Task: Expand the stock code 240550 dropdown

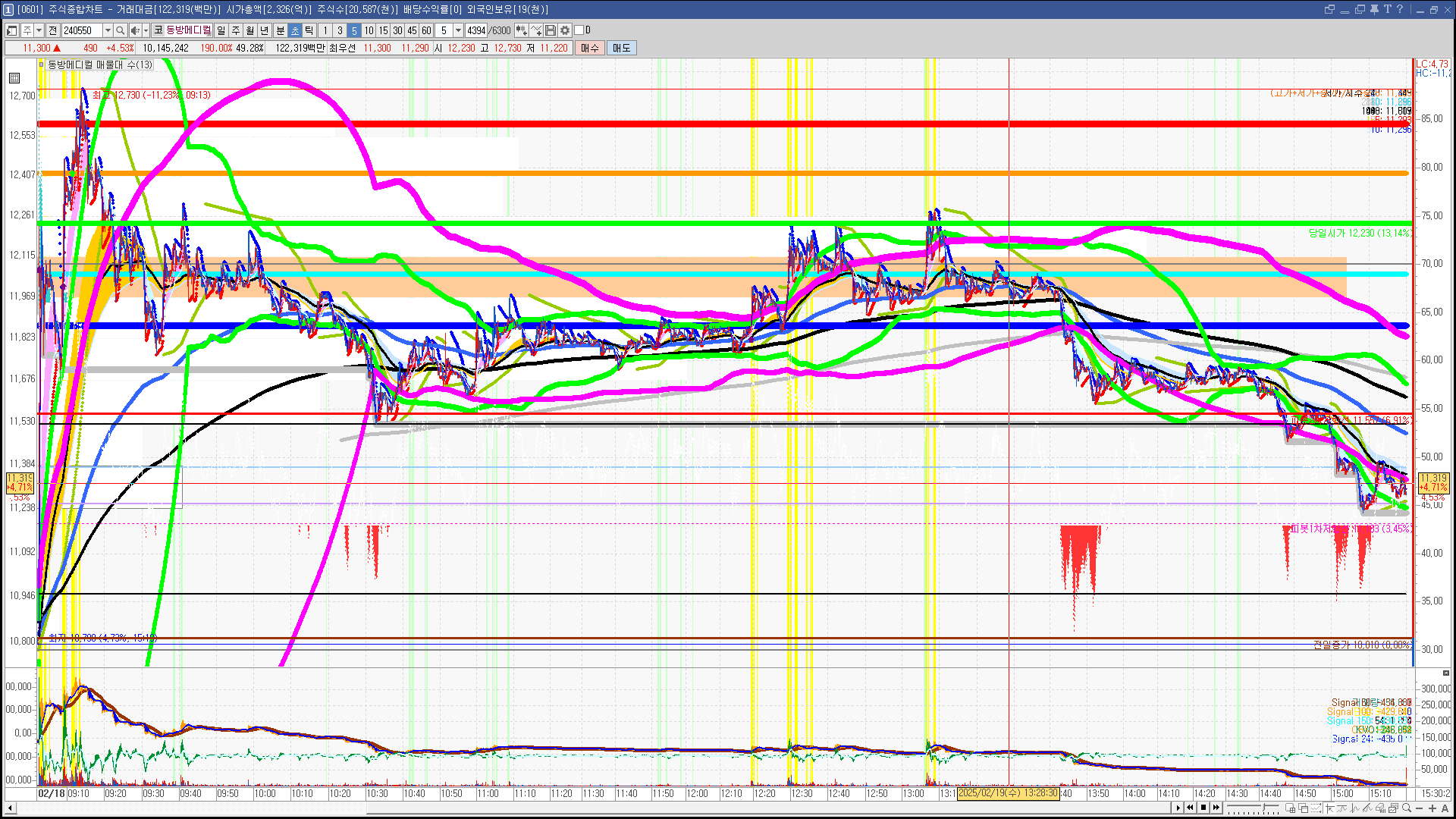Action: pyautogui.click(x=108, y=30)
